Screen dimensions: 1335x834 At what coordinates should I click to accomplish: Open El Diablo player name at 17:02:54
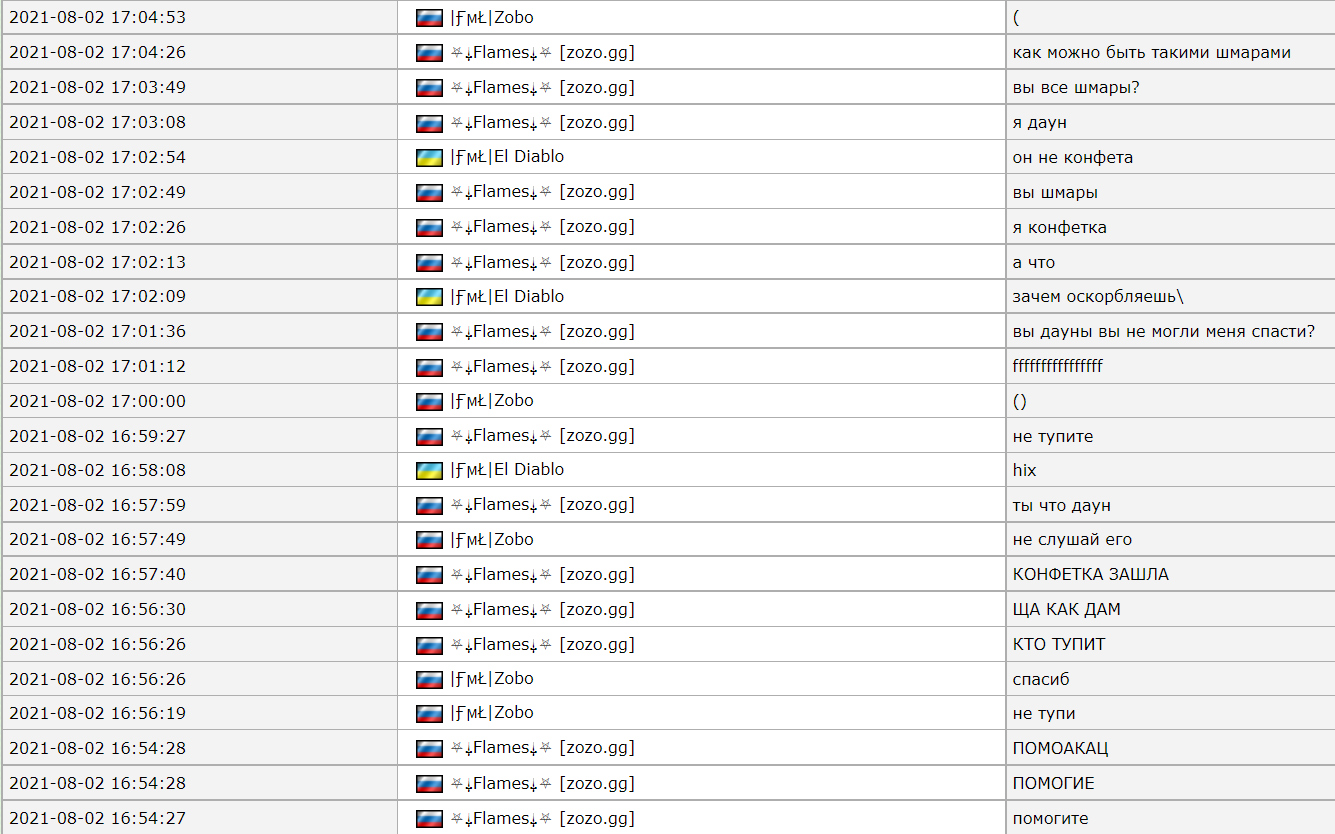pyautogui.click(x=507, y=157)
